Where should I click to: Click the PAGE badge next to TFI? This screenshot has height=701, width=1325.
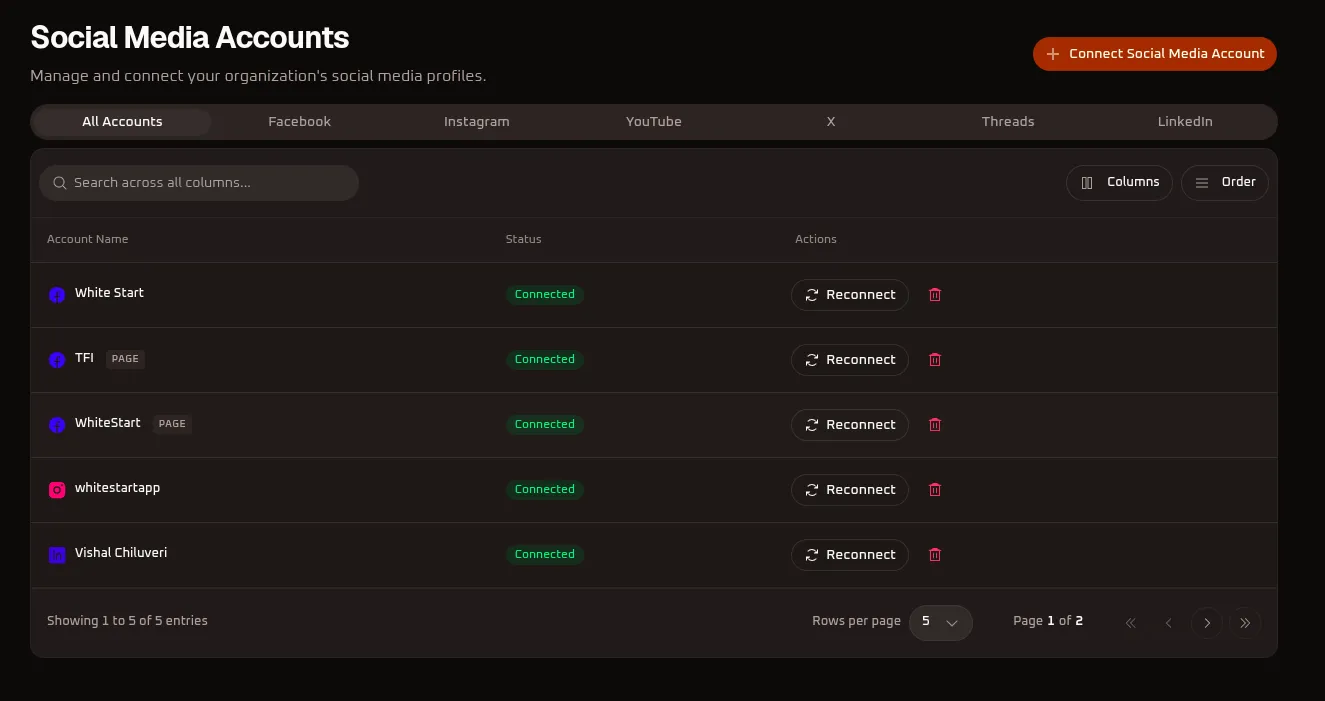point(125,359)
